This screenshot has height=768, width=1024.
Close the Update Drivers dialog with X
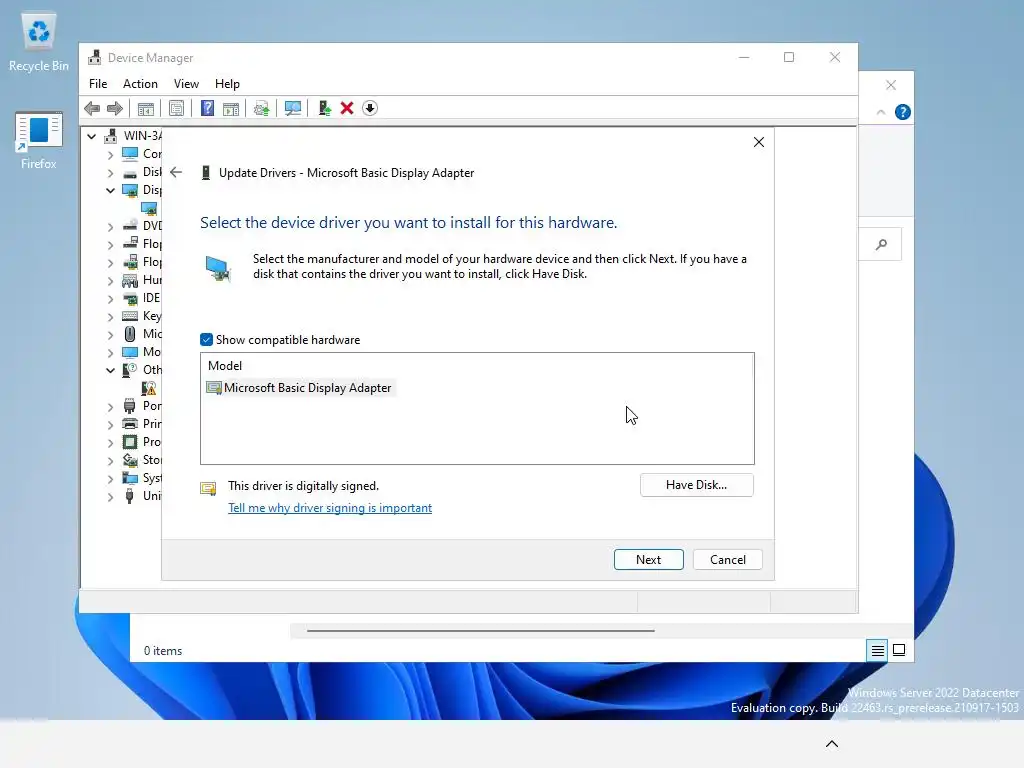(x=758, y=142)
